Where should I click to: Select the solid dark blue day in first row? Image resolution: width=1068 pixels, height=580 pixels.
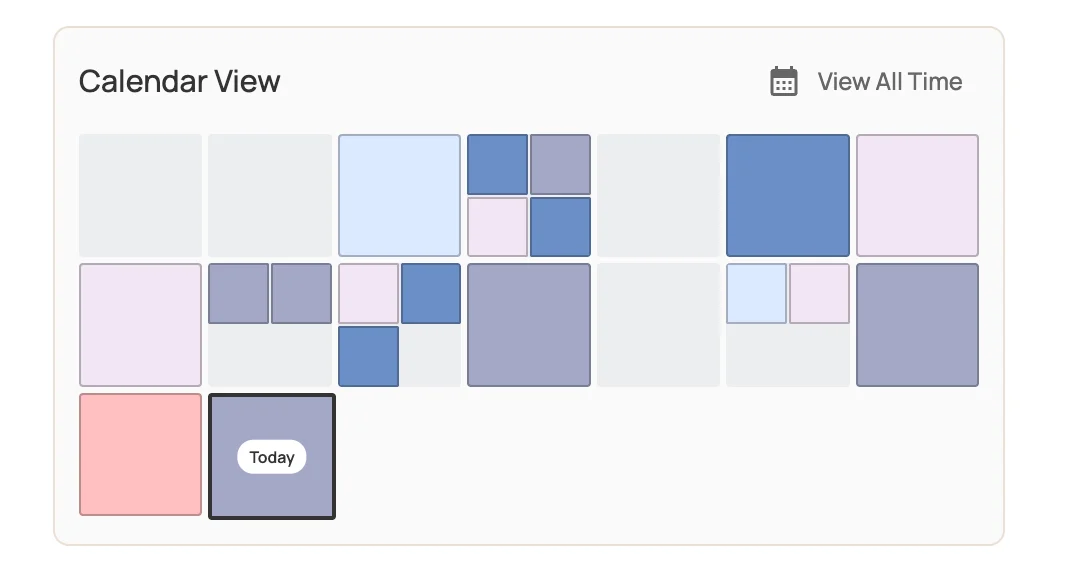click(x=787, y=195)
